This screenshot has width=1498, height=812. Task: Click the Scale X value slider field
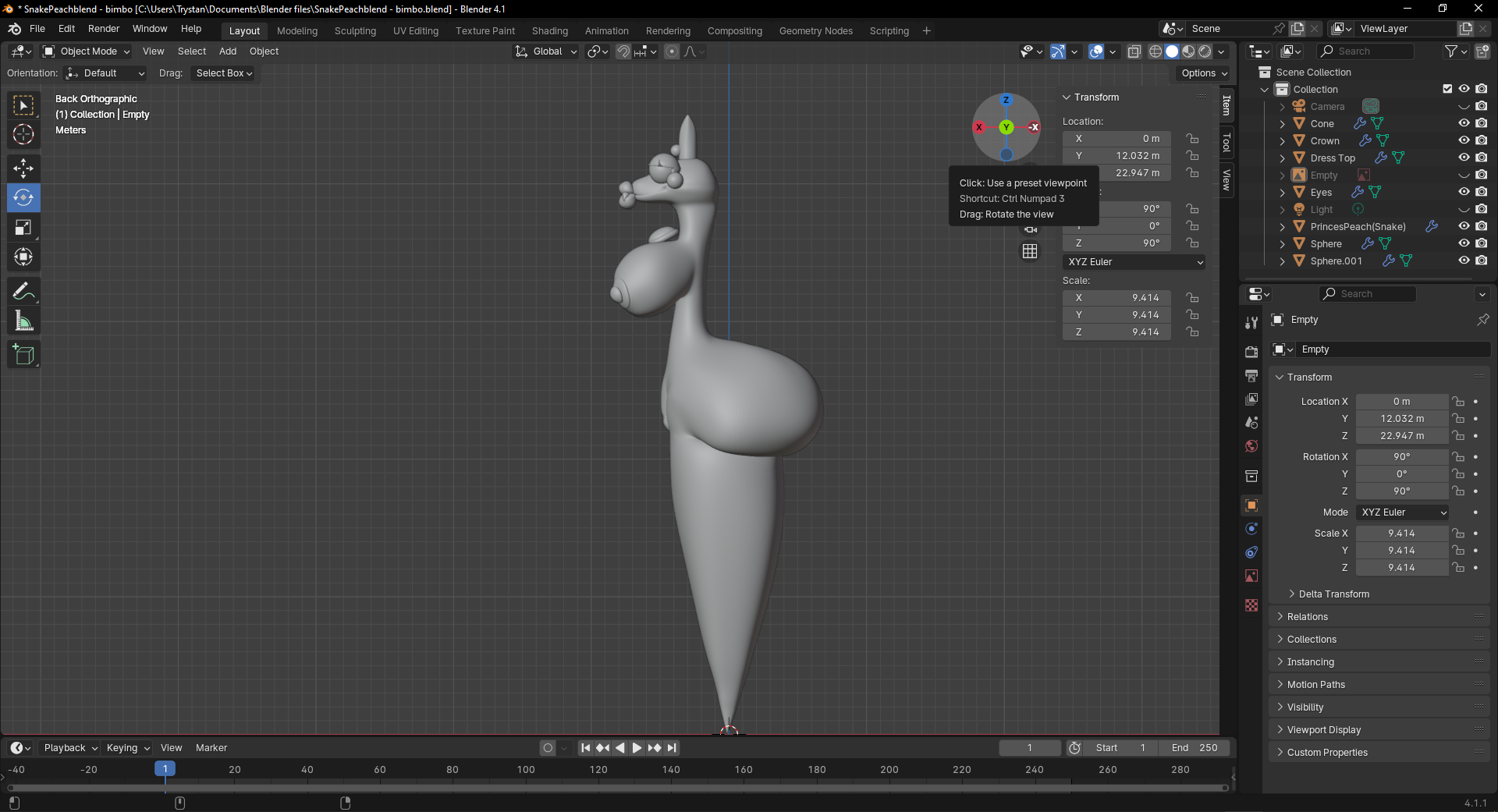1401,534
